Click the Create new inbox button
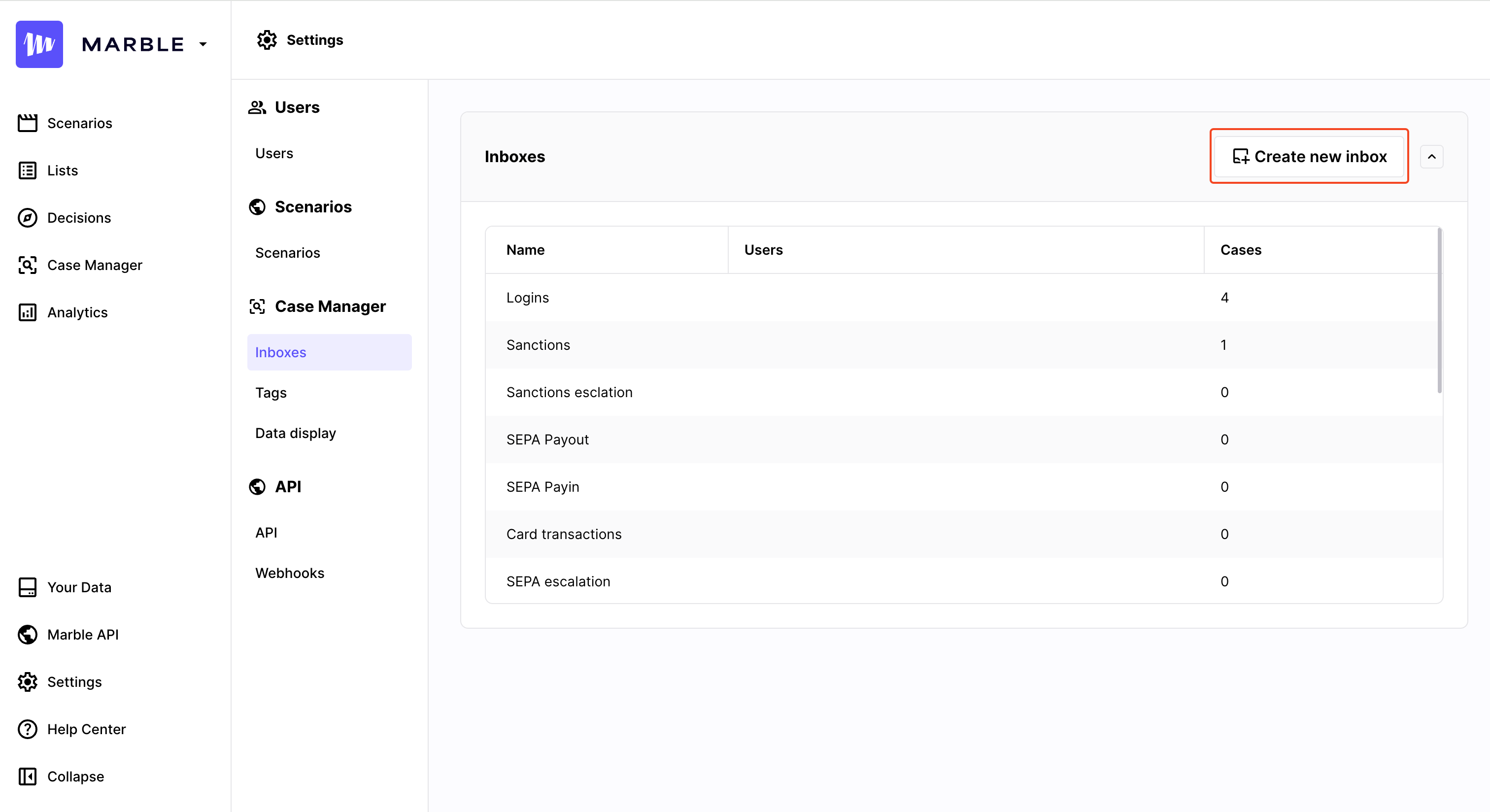This screenshot has height=812, width=1490. pyautogui.click(x=1309, y=157)
